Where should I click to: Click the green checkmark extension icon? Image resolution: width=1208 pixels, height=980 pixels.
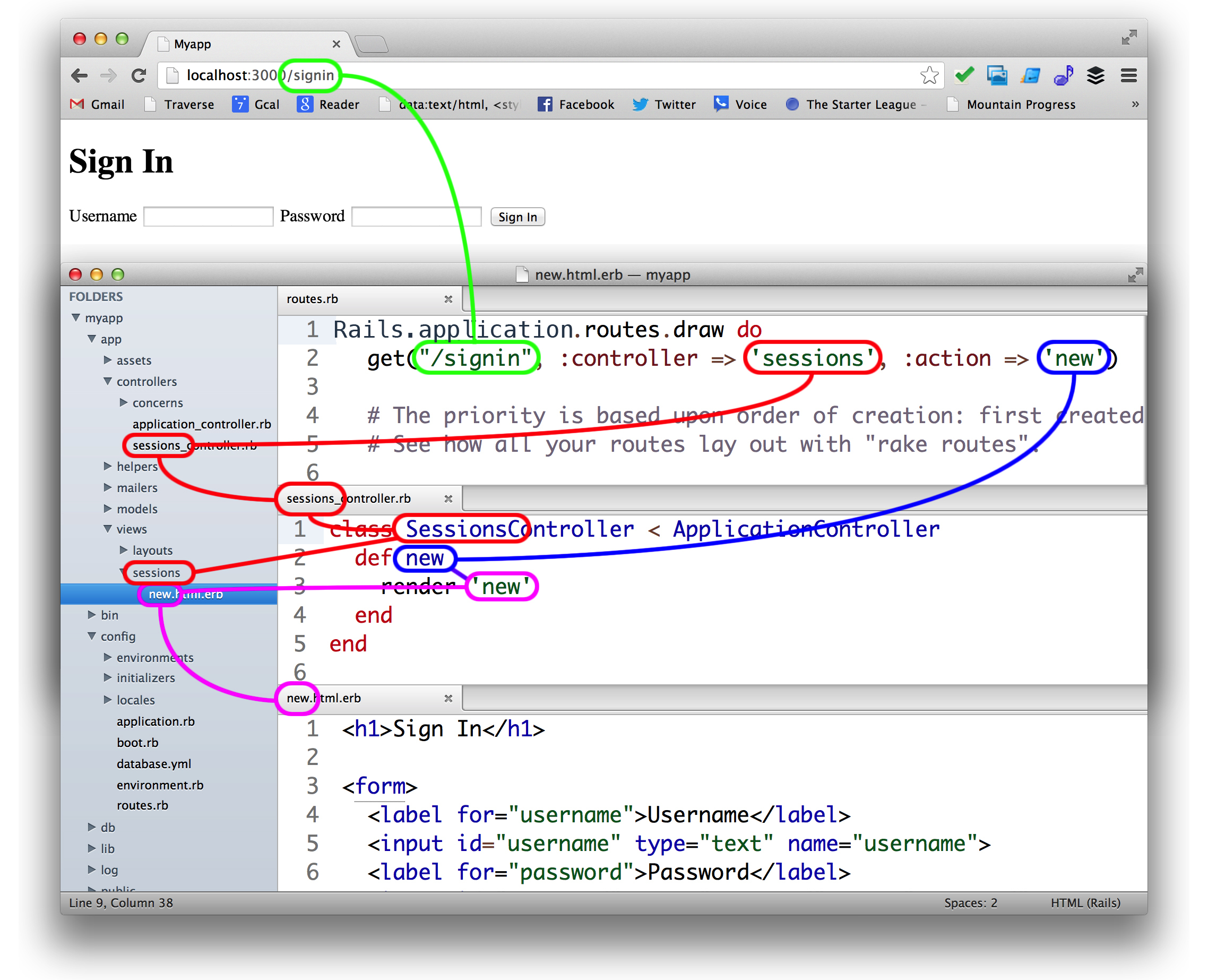tap(963, 75)
